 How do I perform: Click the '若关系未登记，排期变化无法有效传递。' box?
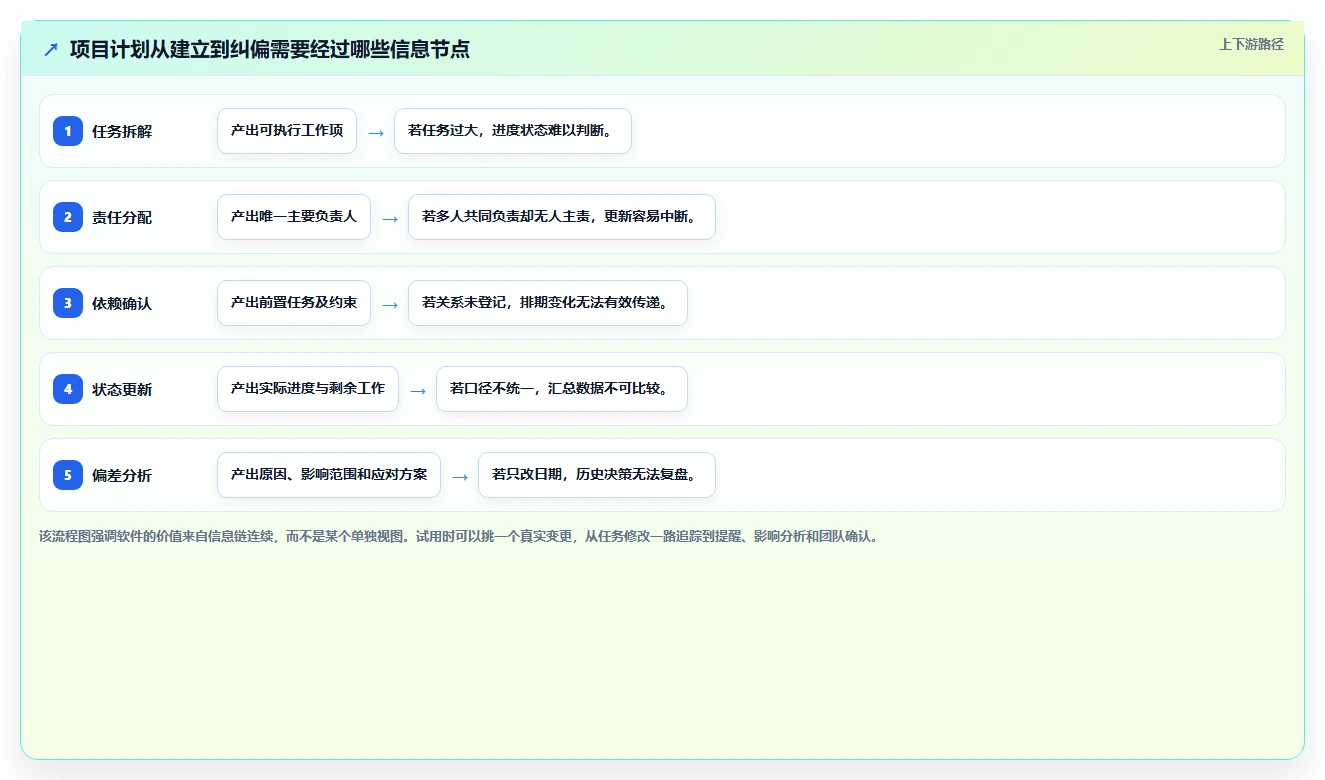click(548, 303)
